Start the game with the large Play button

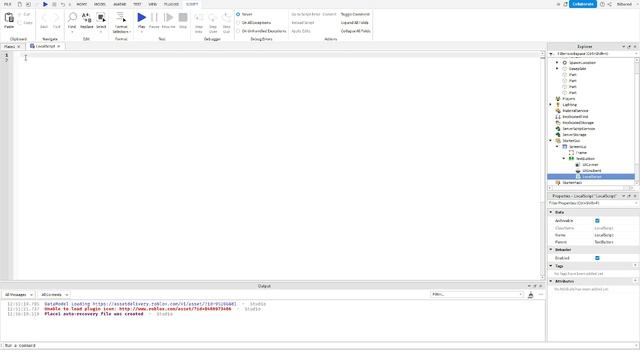pos(141,17)
